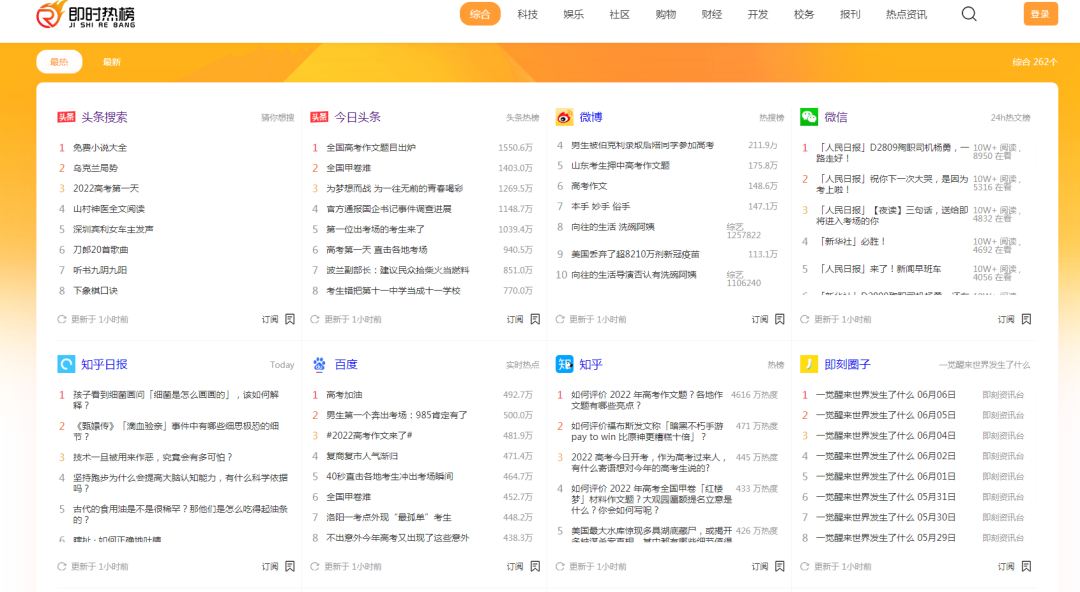Viewport: 1080px width, 592px height.
Task: Click bookmark icon on 头条搜索 card
Action: pyautogui.click(x=290, y=319)
